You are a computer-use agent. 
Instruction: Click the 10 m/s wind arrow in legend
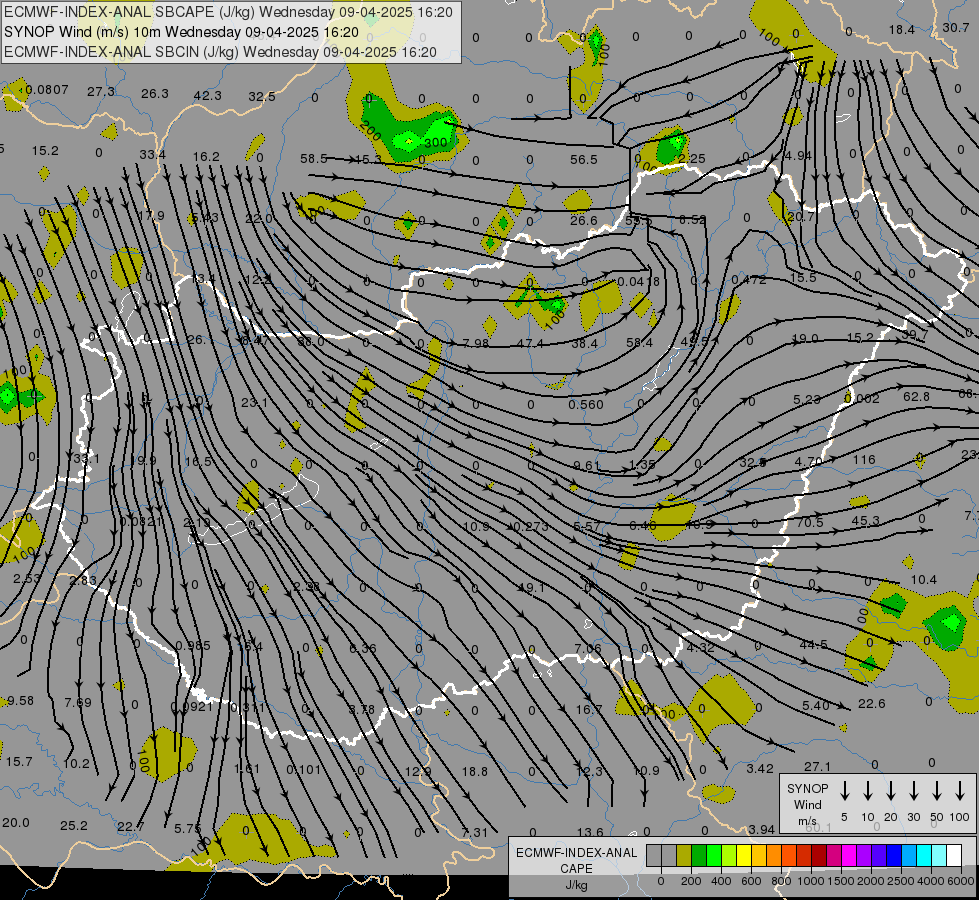(x=867, y=791)
